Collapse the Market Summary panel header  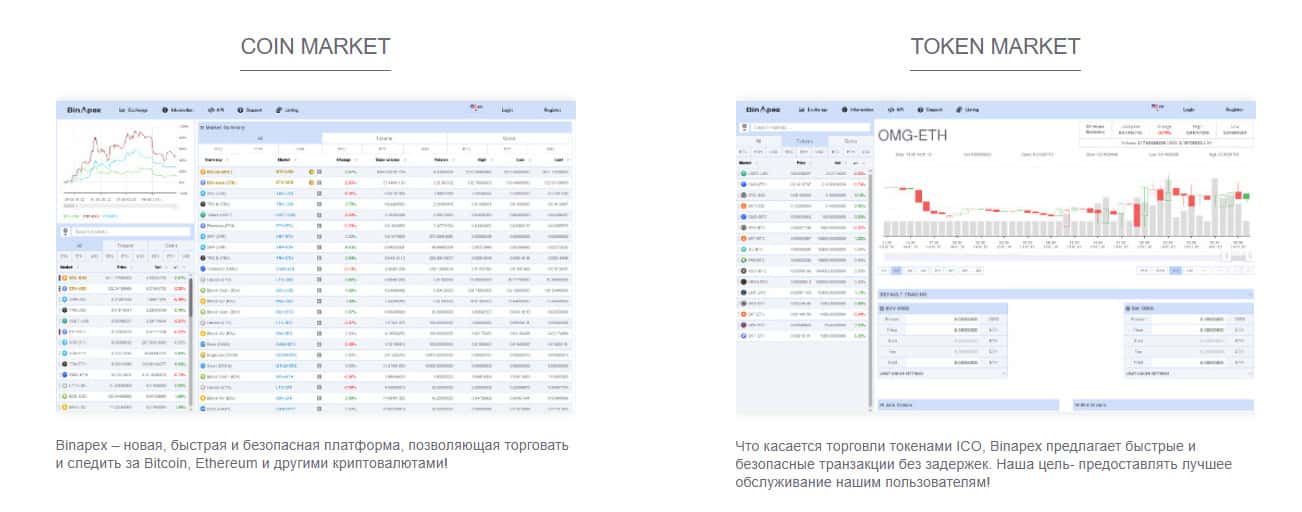[x=384, y=128]
